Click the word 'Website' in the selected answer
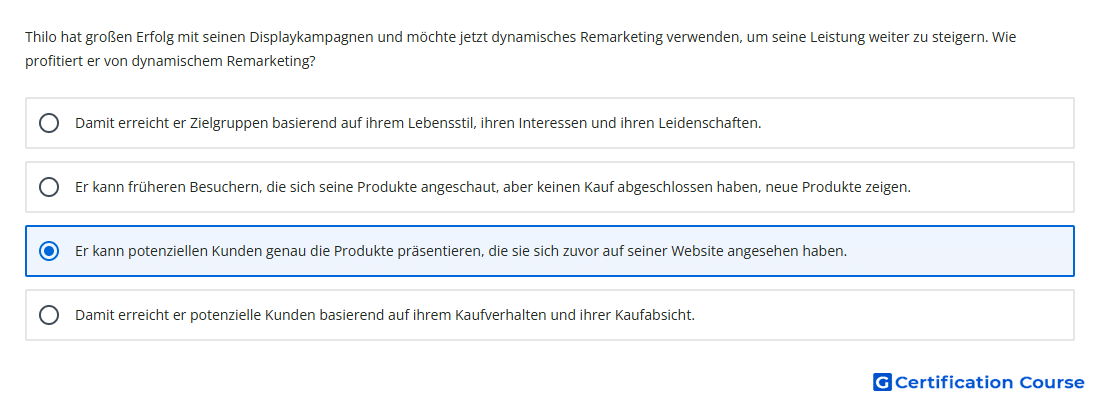The width and height of the screenshot is (1100, 401). 696,251
